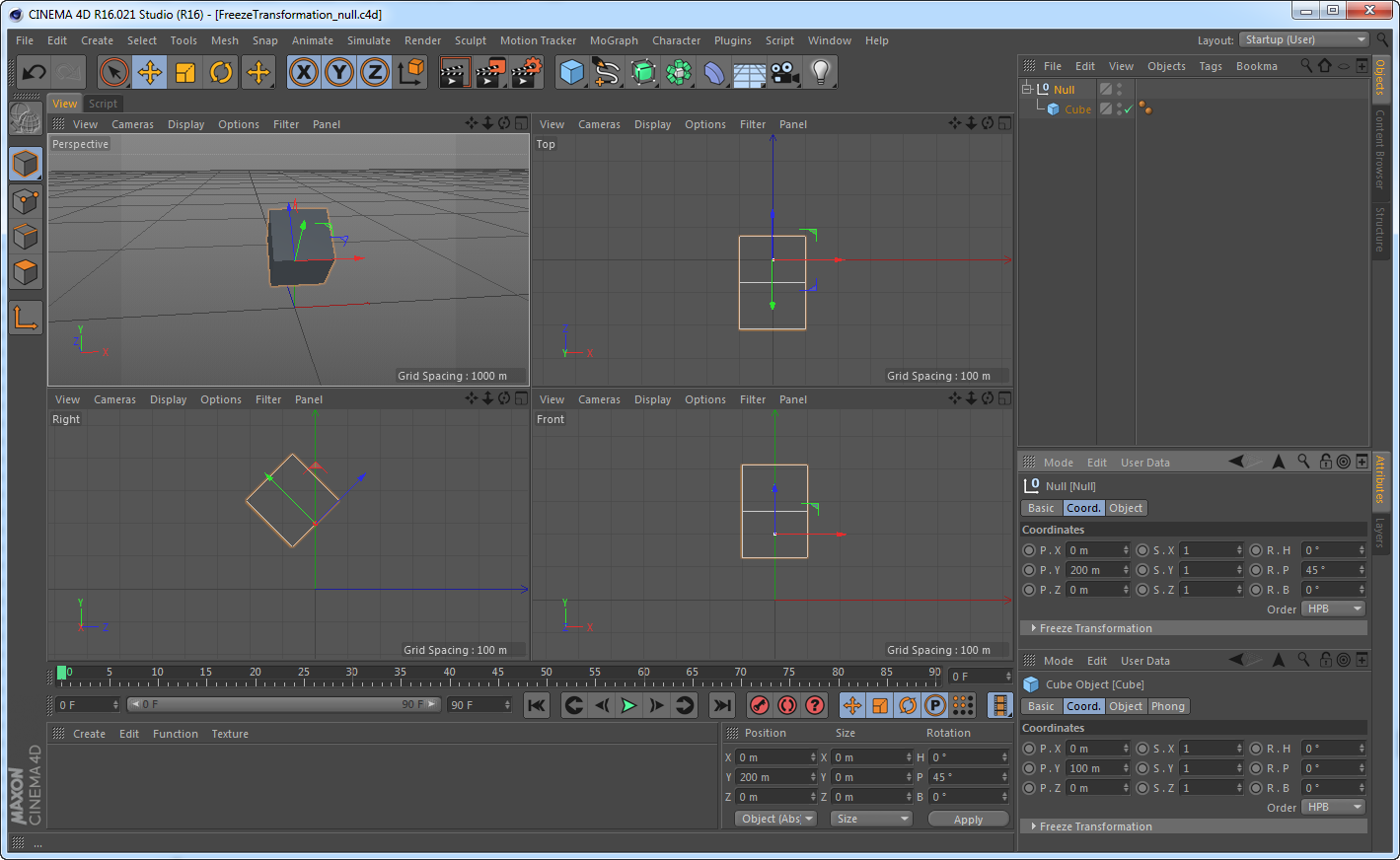
Task: Click the timeline playhead at frame 0
Action: 62,673
